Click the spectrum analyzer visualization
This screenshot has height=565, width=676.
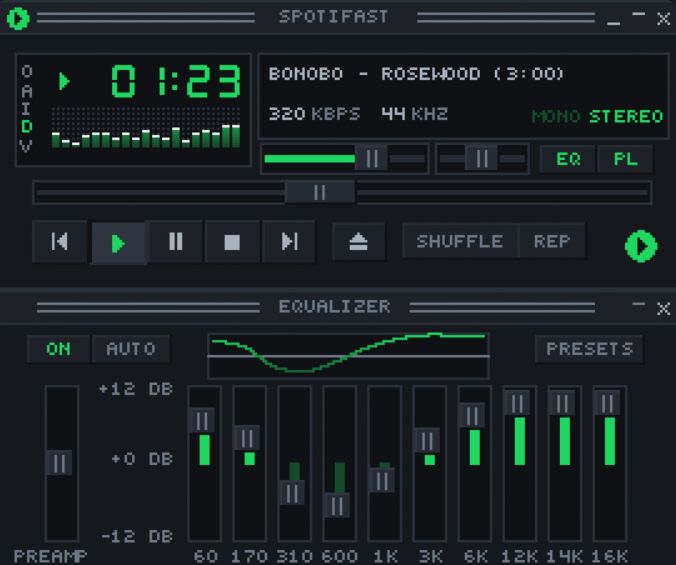[145, 128]
